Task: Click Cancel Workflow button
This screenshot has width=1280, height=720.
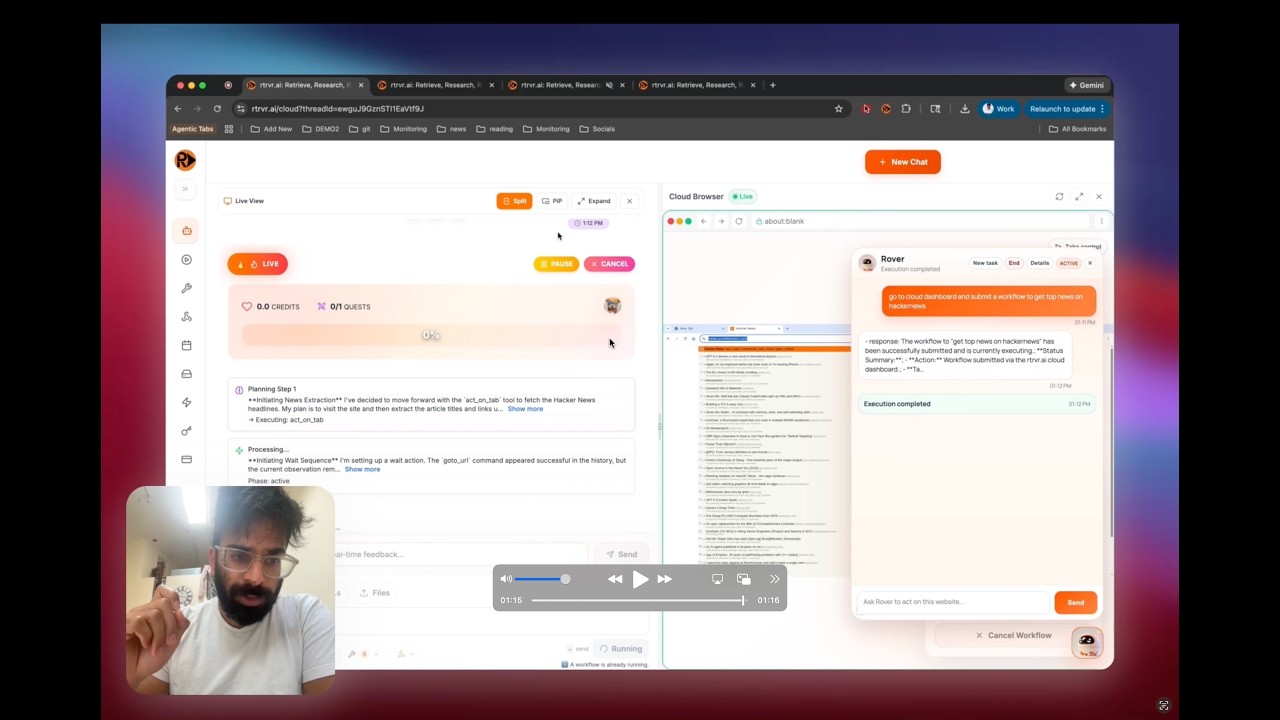Action: pyautogui.click(x=1013, y=635)
